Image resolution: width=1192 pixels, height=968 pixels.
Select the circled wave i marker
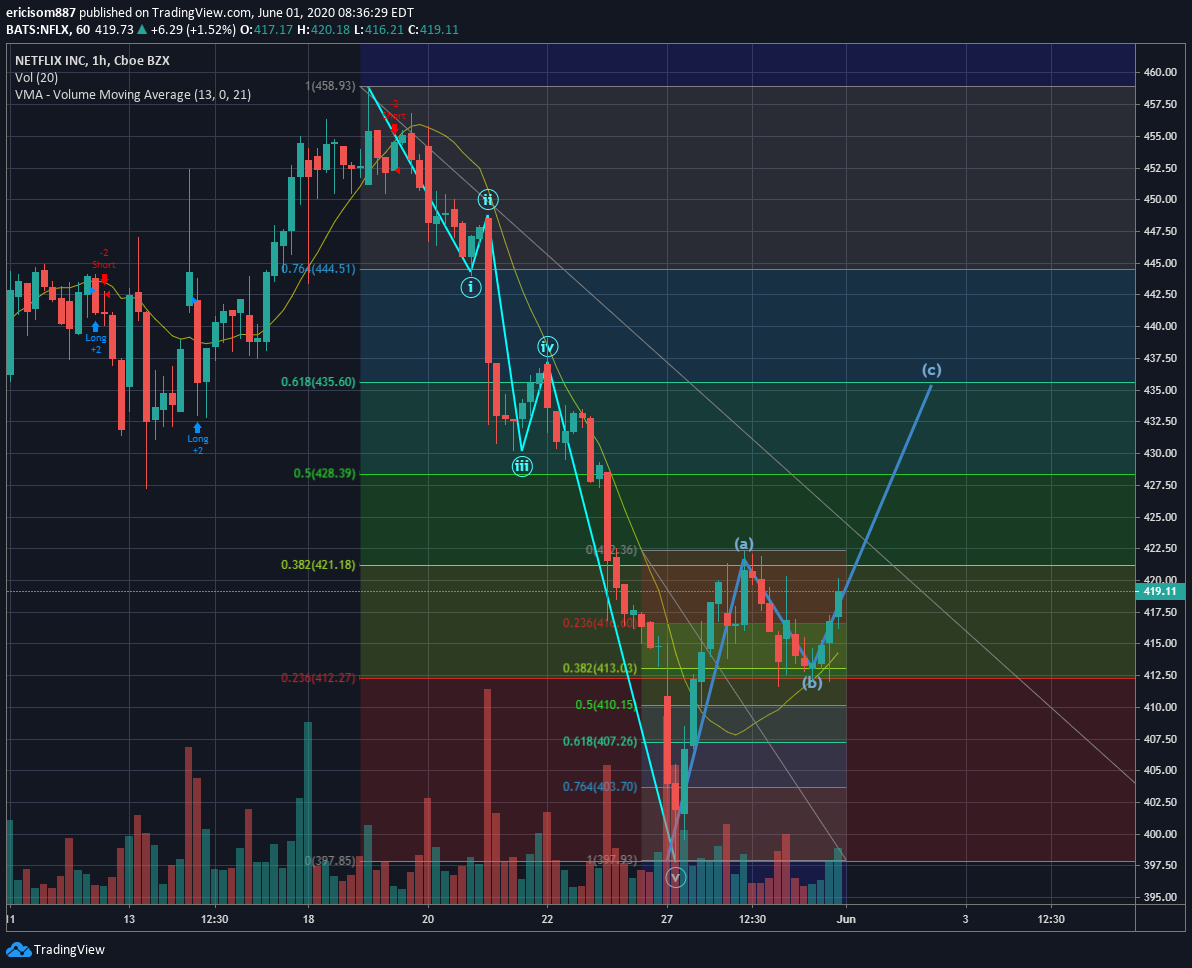coord(471,287)
